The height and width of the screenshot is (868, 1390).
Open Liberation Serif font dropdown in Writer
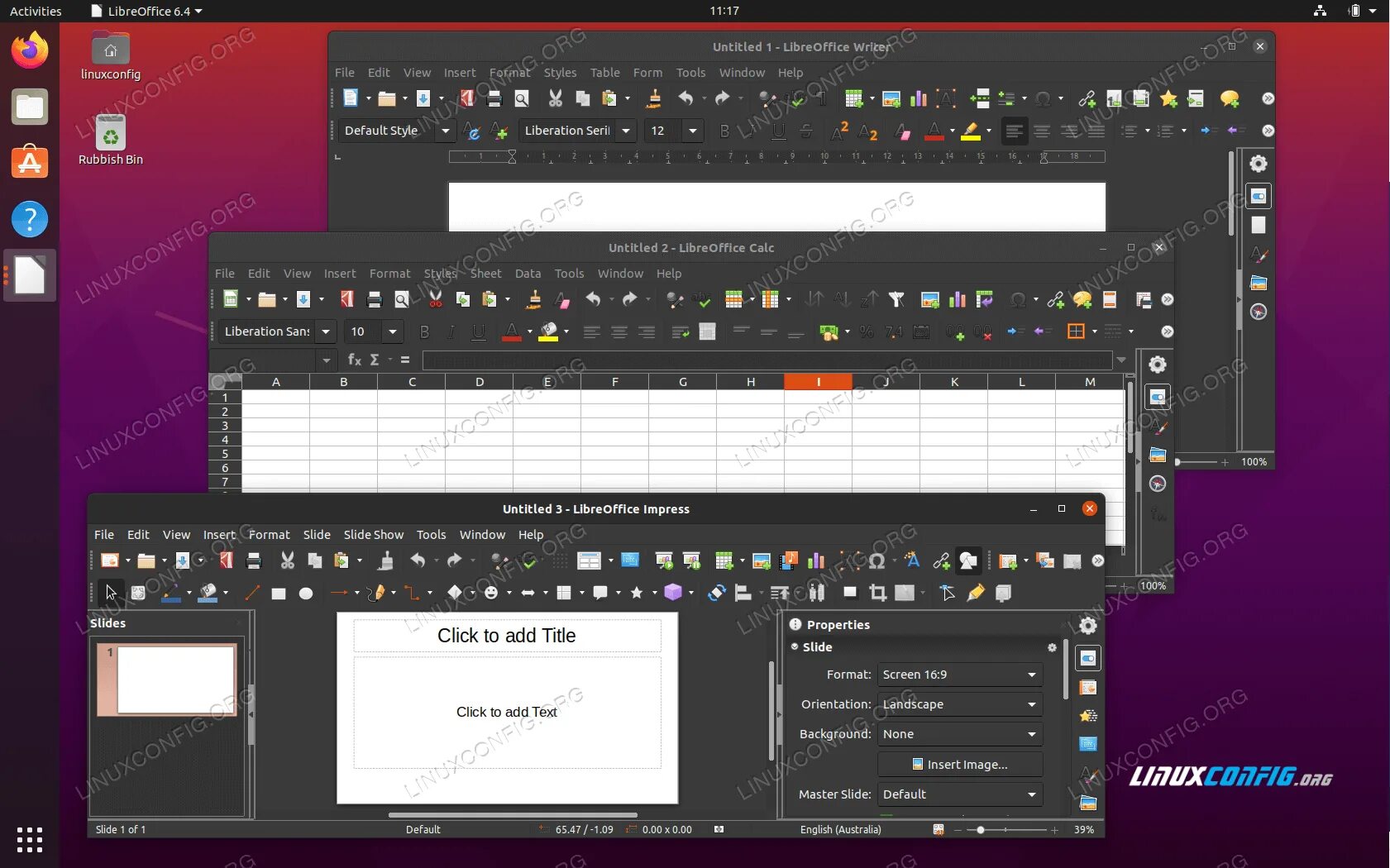[x=626, y=131]
